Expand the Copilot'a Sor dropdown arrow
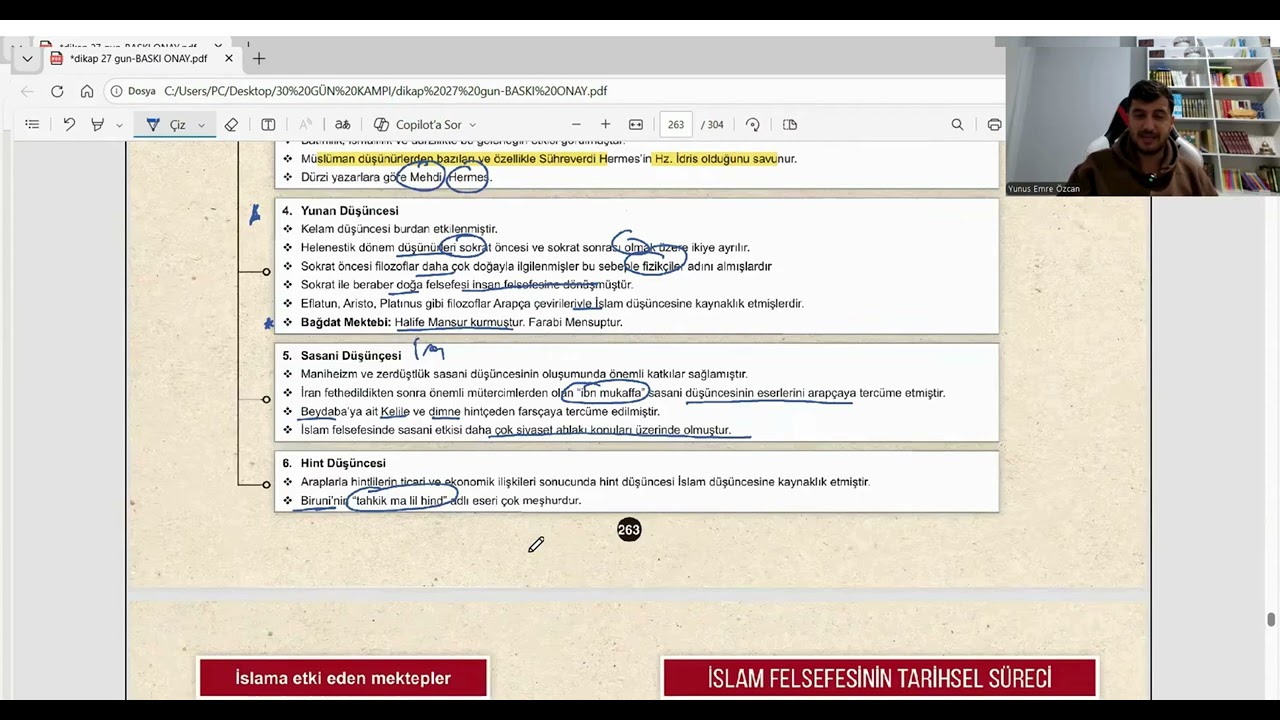This screenshot has width=1280, height=720. click(x=472, y=125)
